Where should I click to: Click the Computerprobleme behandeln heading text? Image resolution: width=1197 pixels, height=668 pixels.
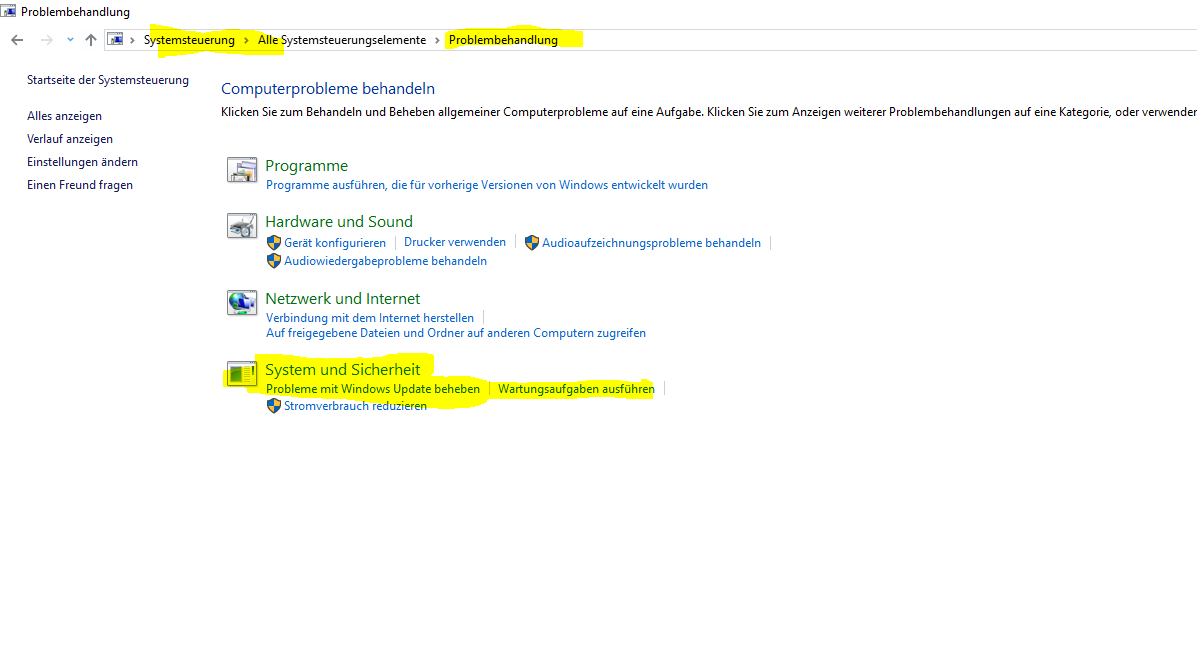pyautogui.click(x=327, y=89)
